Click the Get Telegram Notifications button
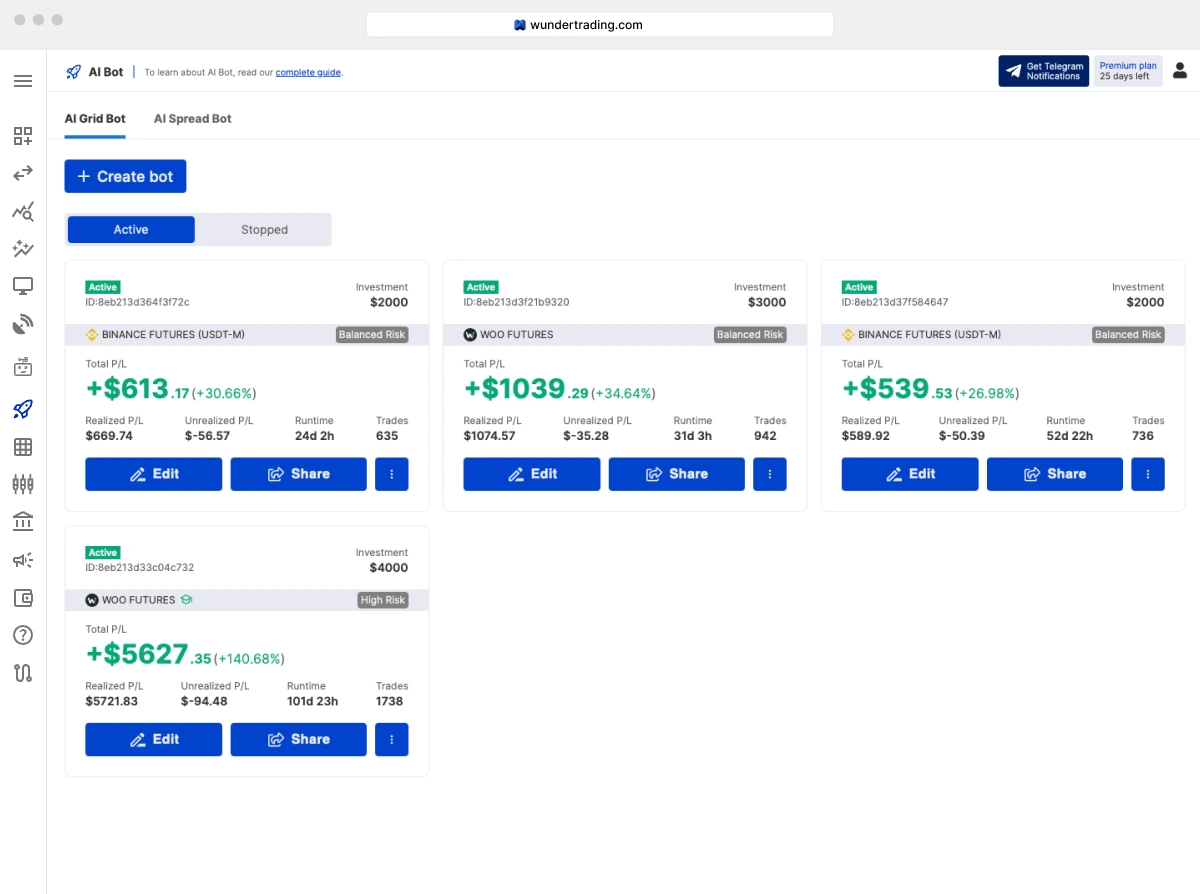 point(1043,71)
